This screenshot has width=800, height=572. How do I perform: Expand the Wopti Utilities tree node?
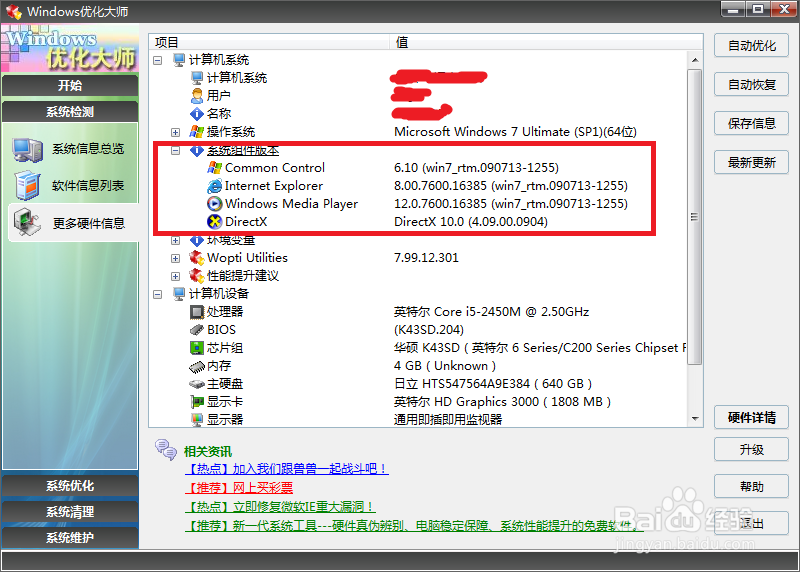click(176, 258)
